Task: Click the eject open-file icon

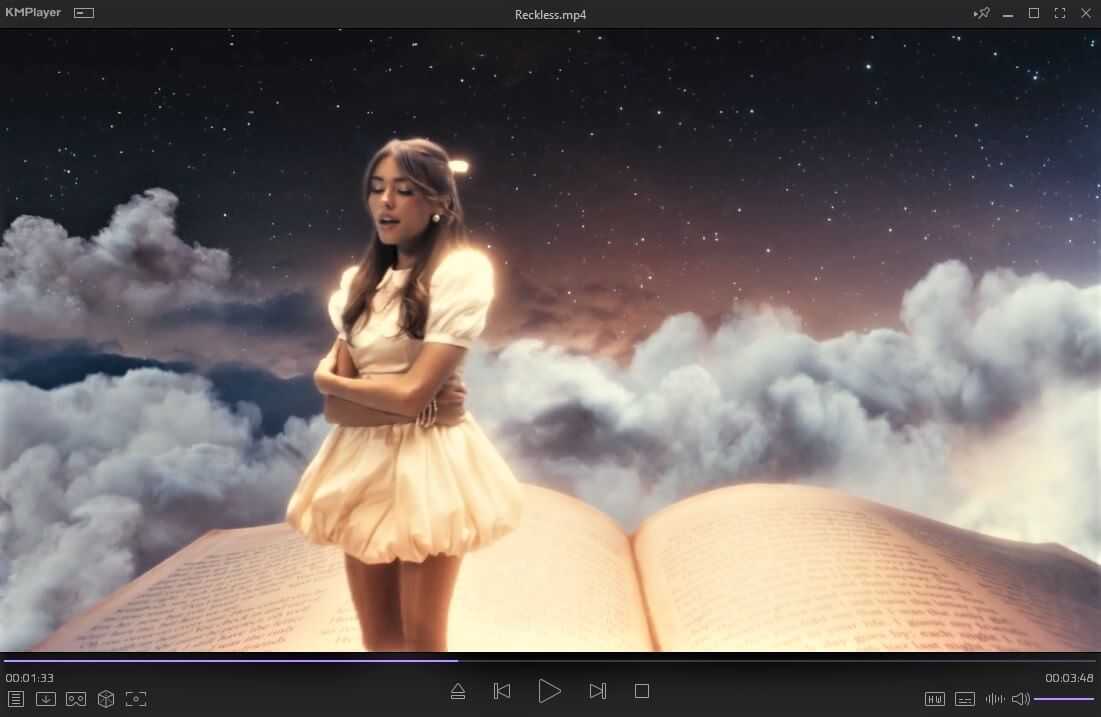Action: [x=458, y=691]
